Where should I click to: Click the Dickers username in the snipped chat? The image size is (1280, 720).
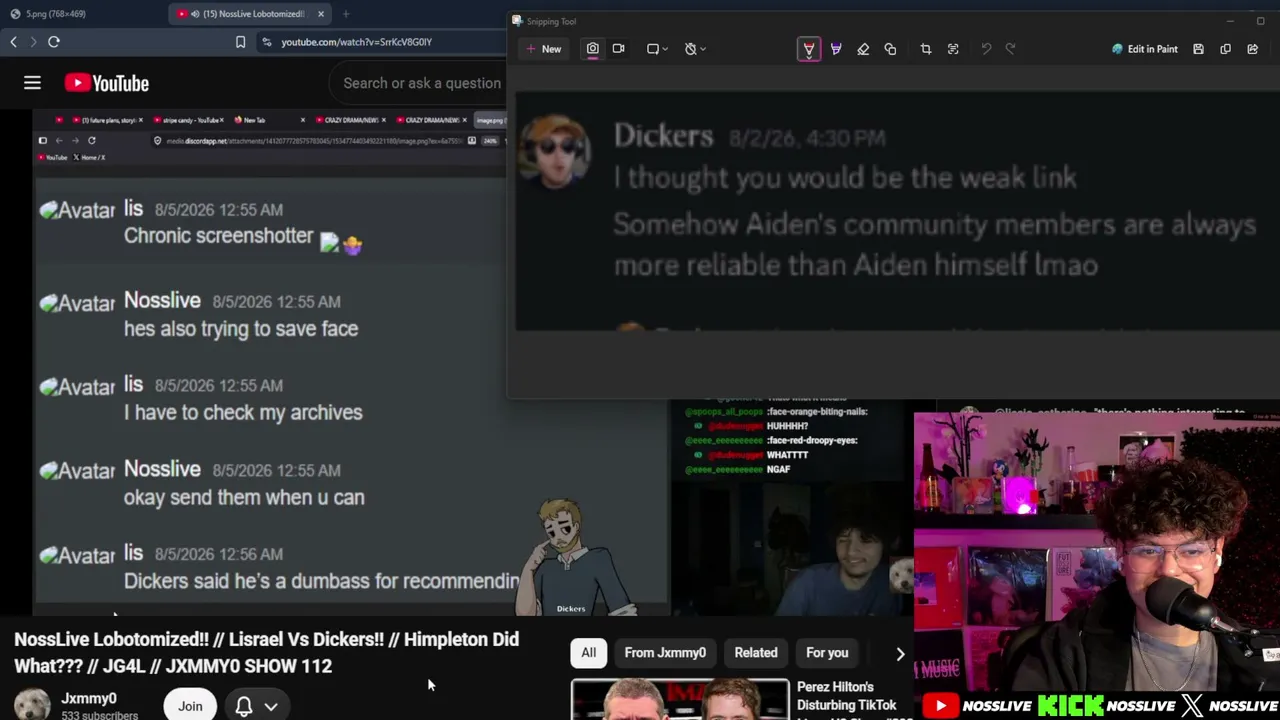[664, 136]
